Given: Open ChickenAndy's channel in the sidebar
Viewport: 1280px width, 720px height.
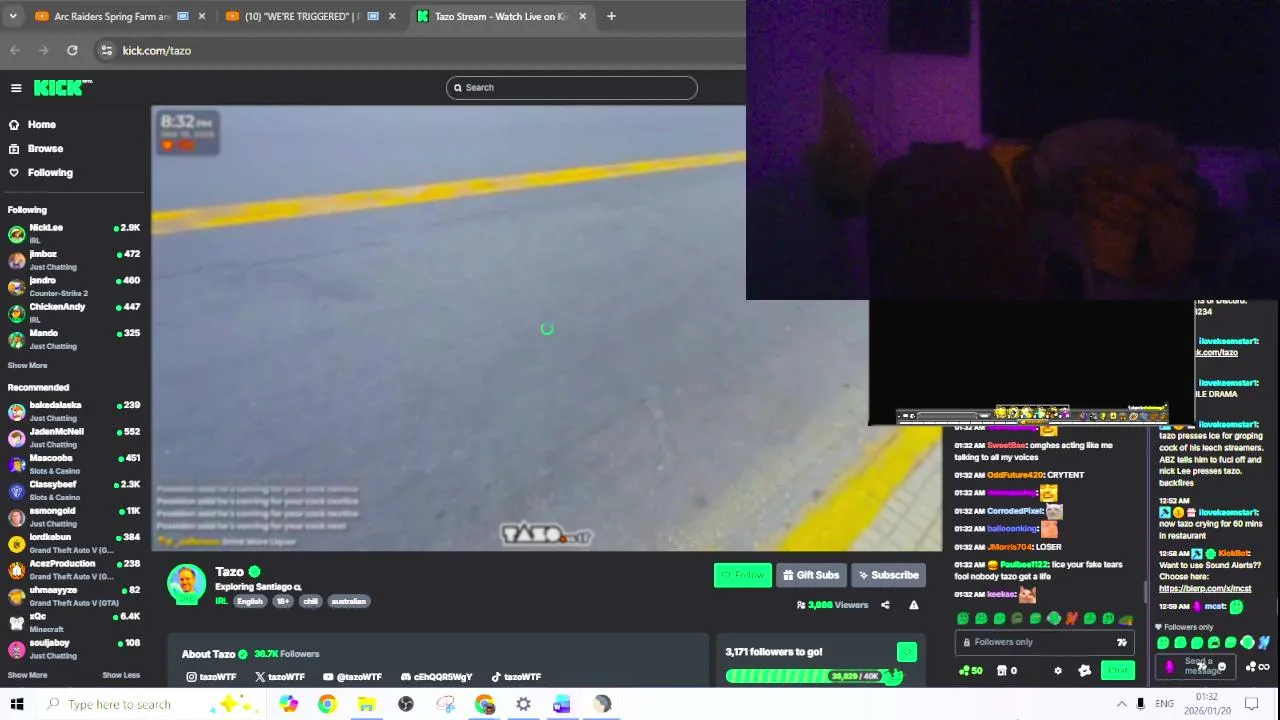Looking at the screenshot, I should coord(74,312).
